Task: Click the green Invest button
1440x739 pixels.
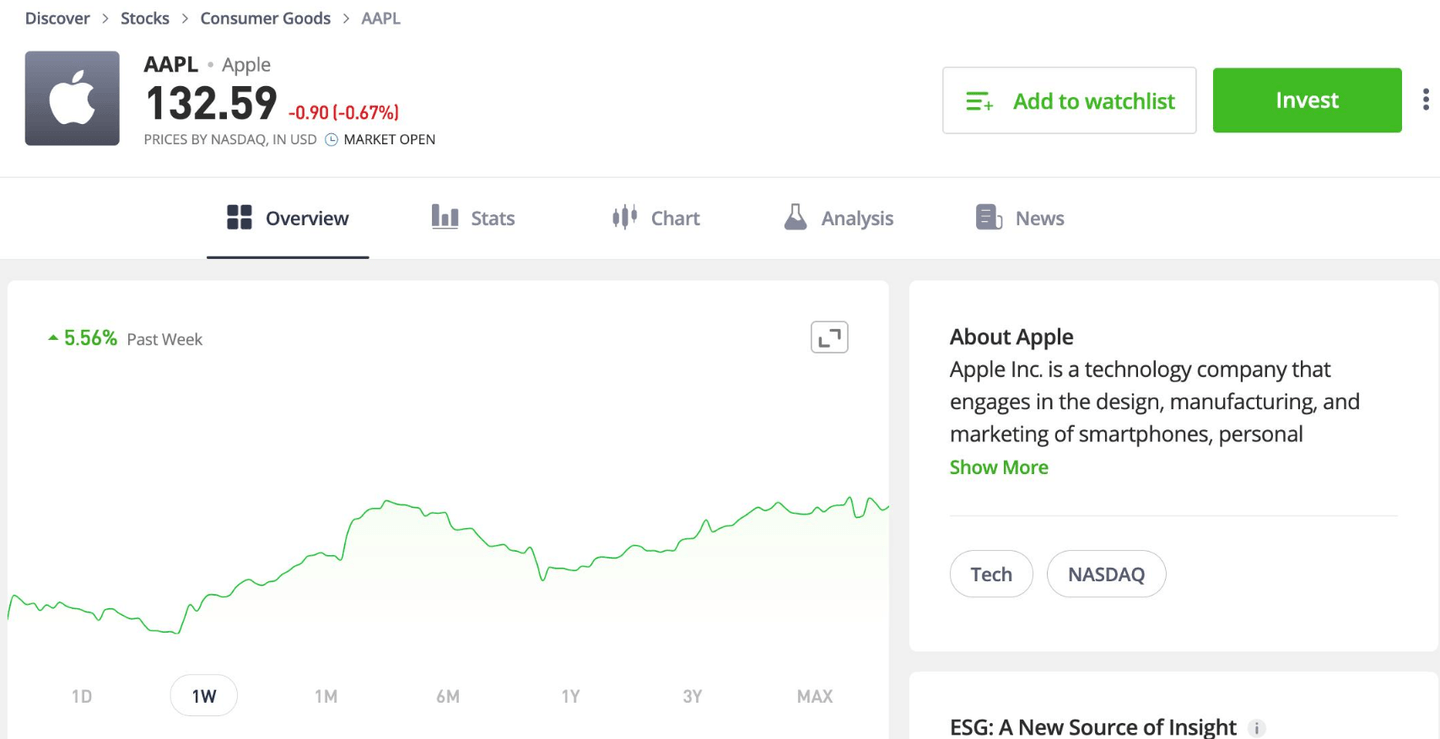Action: [x=1307, y=100]
